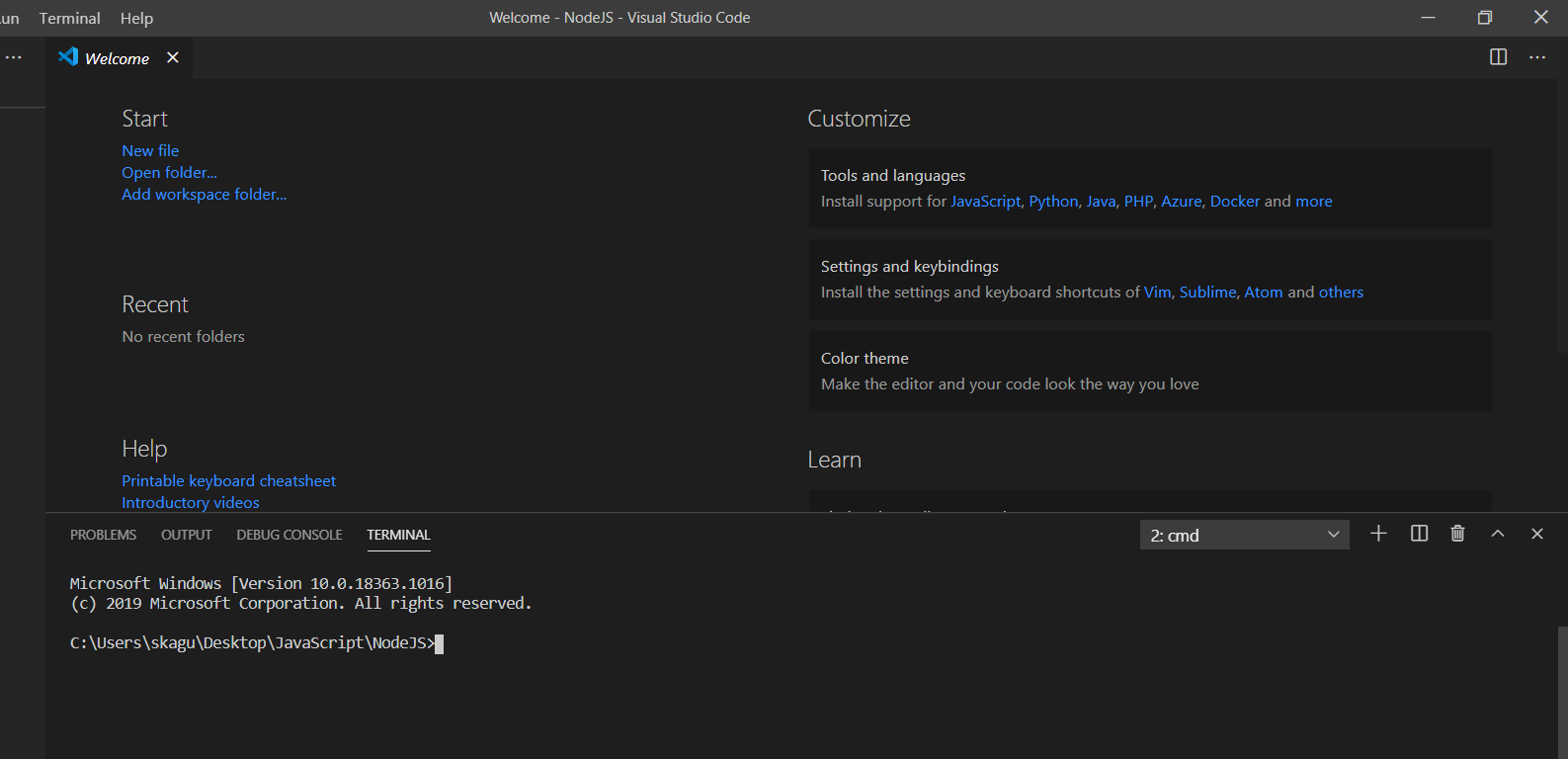Maximize panel size with up chevron
Image resolution: width=1568 pixels, height=759 pixels.
tap(1498, 534)
